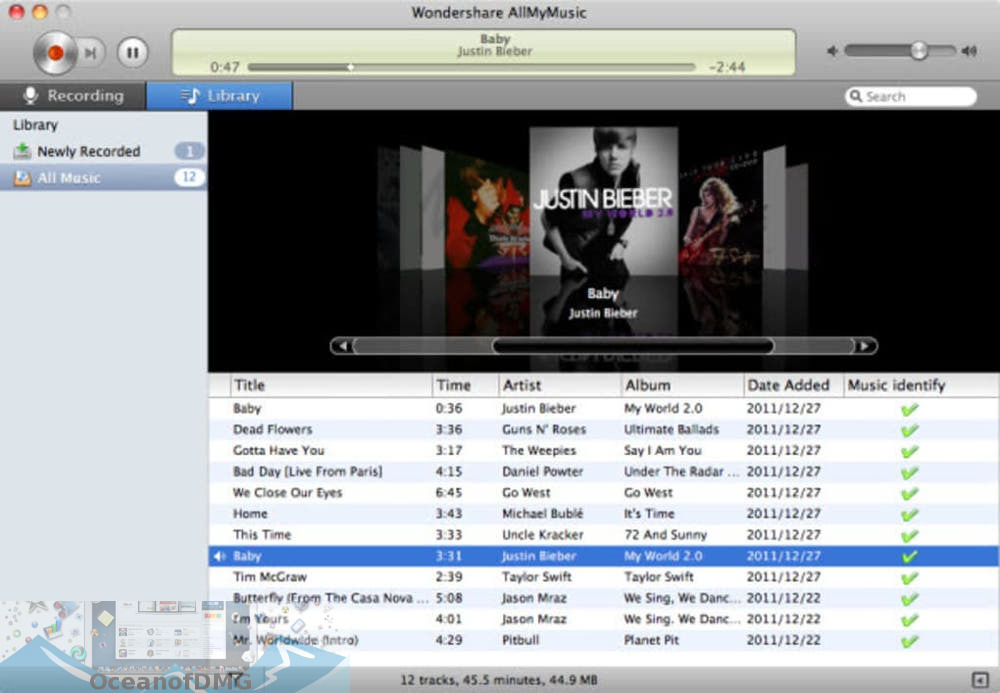
Task: Click the Search field
Action: click(x=911, y=96)
